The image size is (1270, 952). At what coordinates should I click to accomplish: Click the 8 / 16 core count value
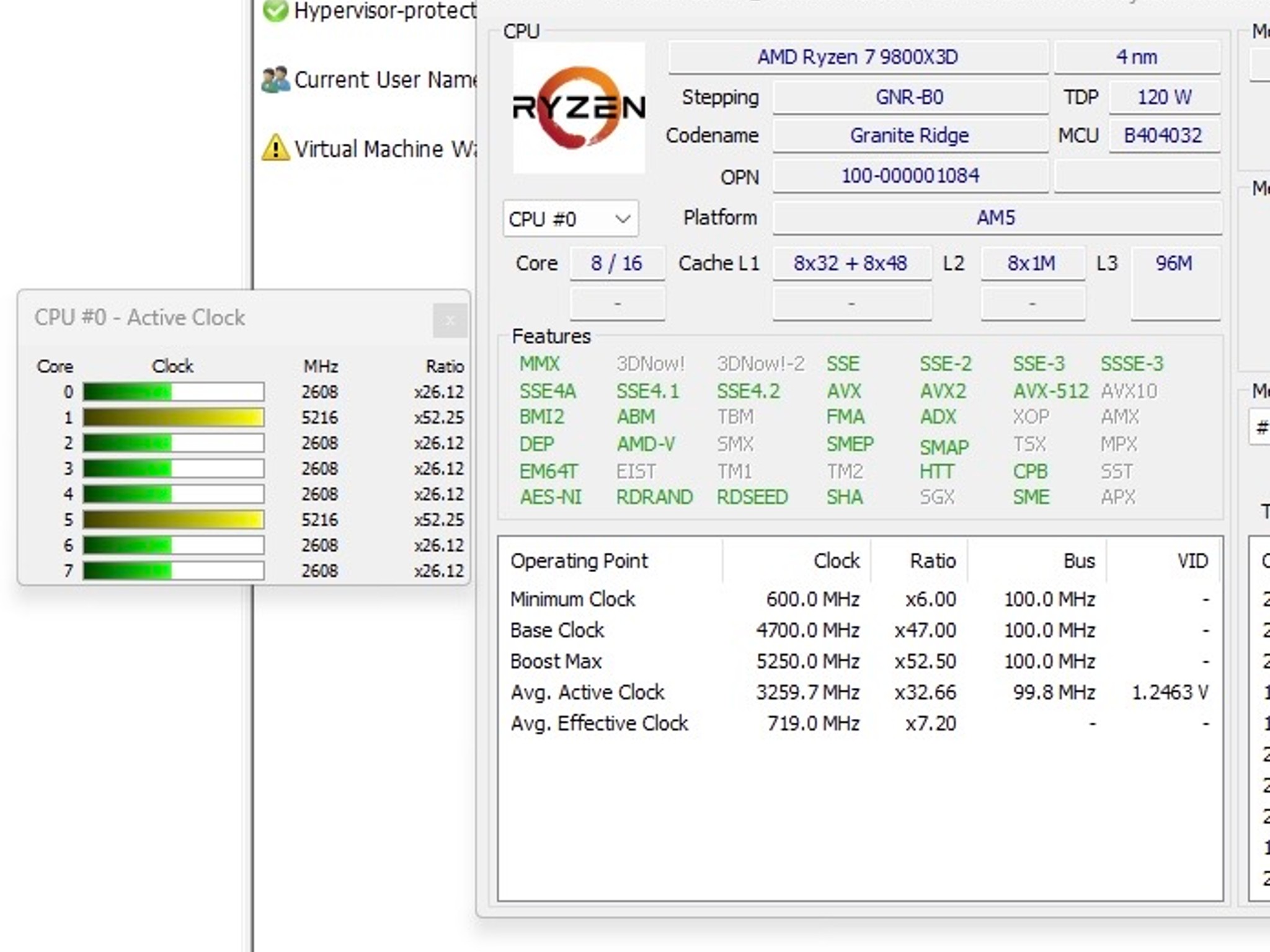(x=617, y=263)
